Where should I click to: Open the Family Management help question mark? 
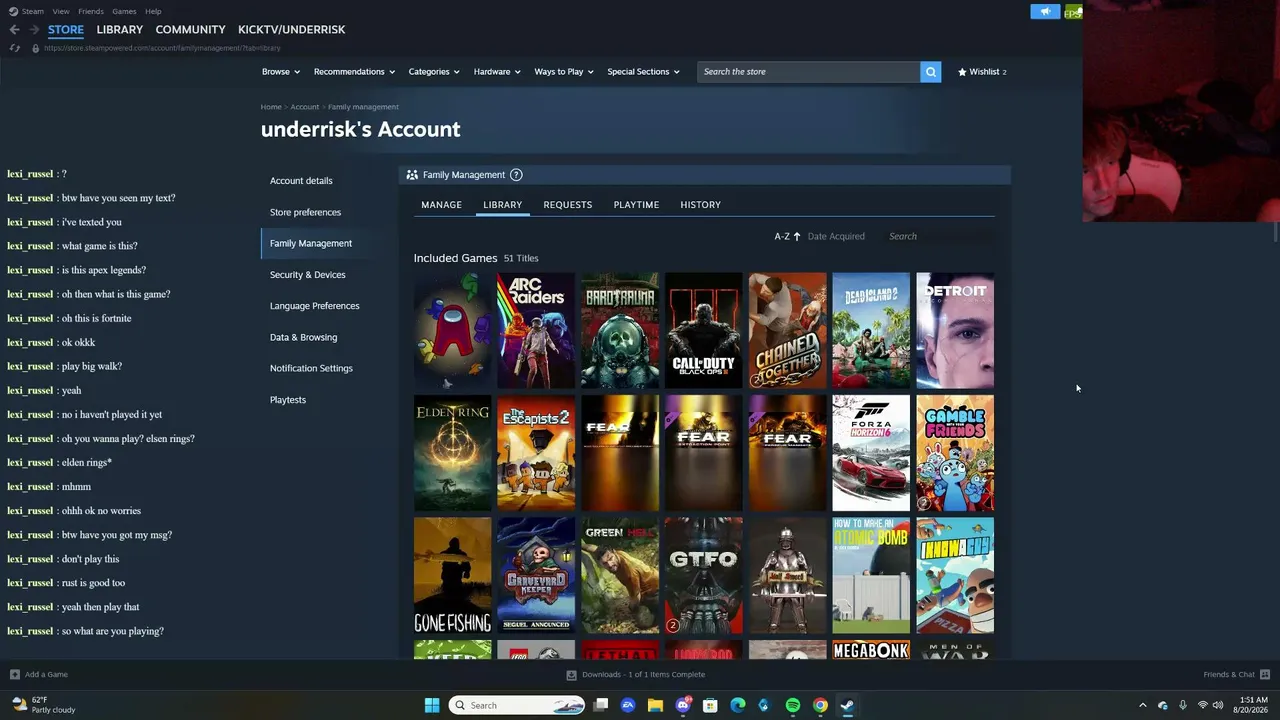pos(516,175)
